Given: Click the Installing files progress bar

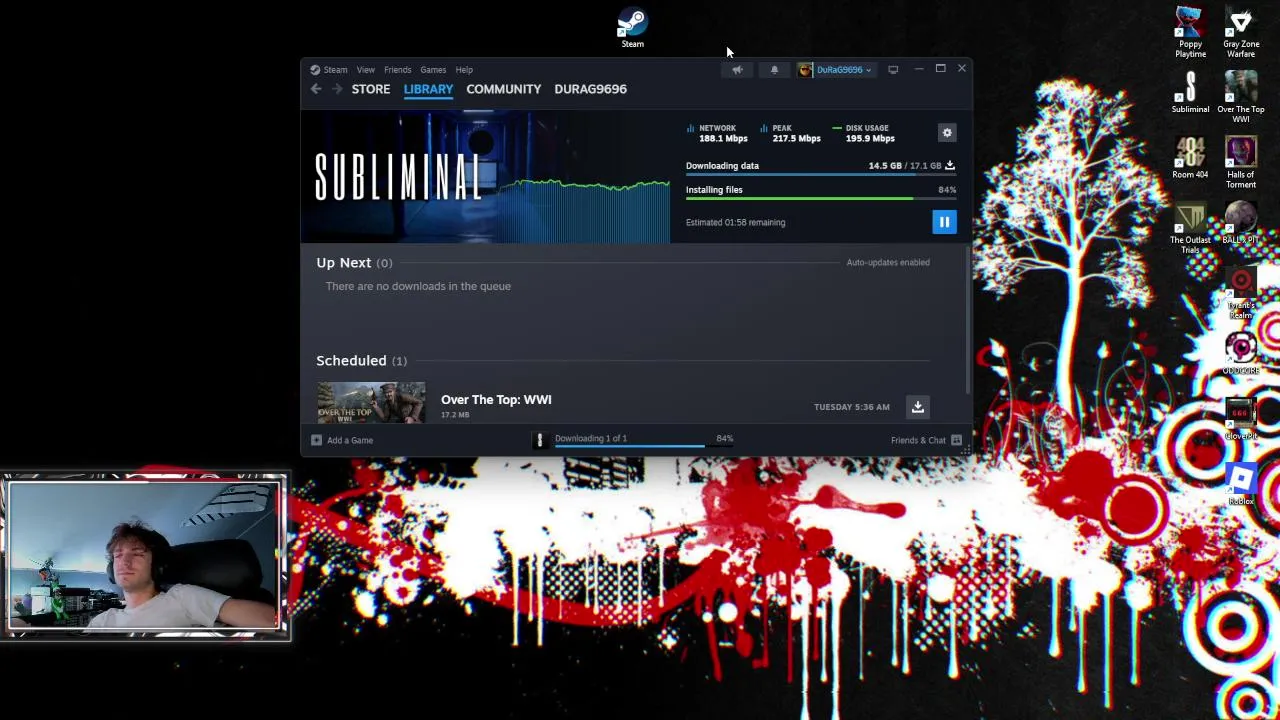Looking at the screenshot, I should click(x=821, y=199).
